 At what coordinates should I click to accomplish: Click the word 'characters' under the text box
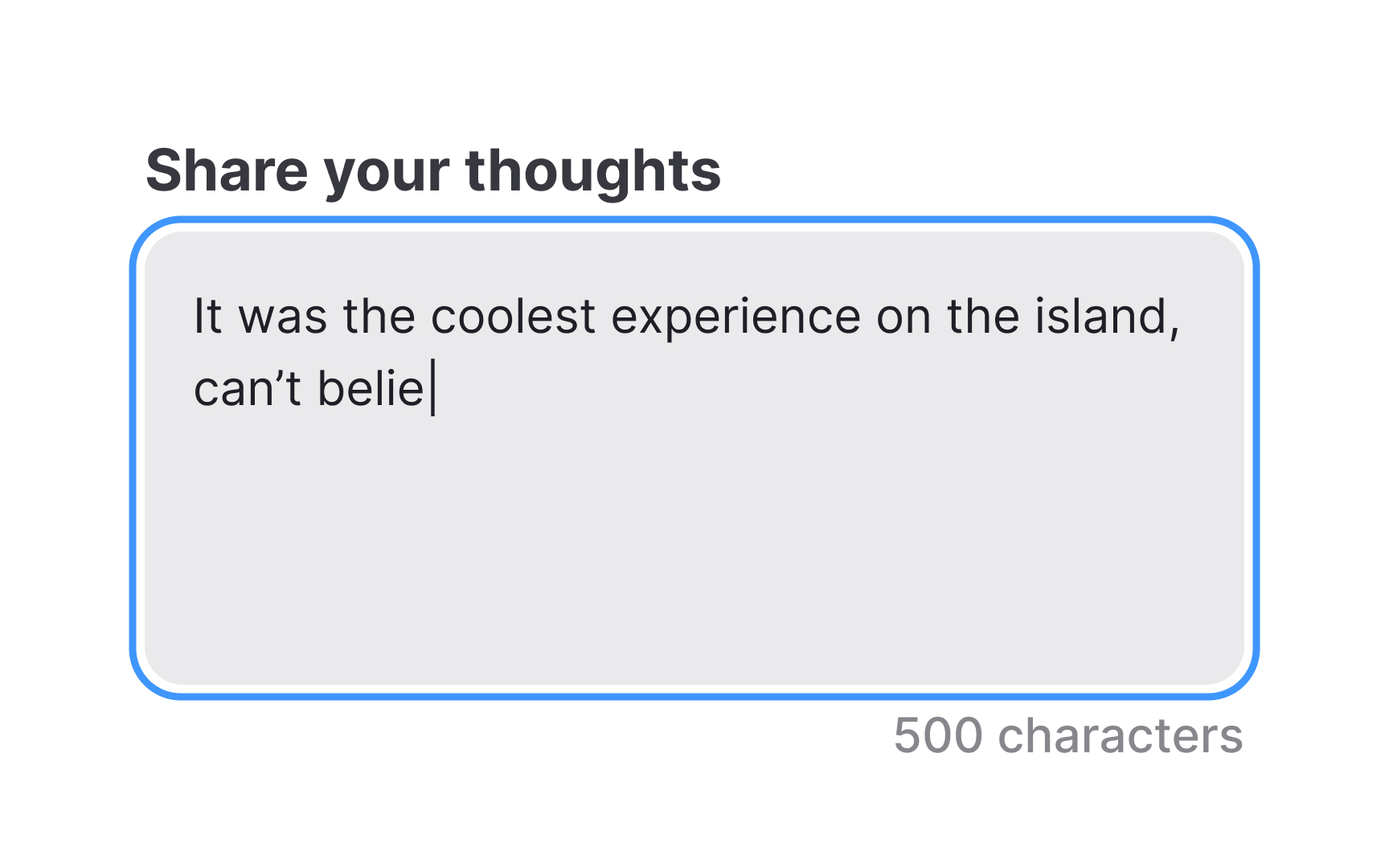coord(1120,735)
